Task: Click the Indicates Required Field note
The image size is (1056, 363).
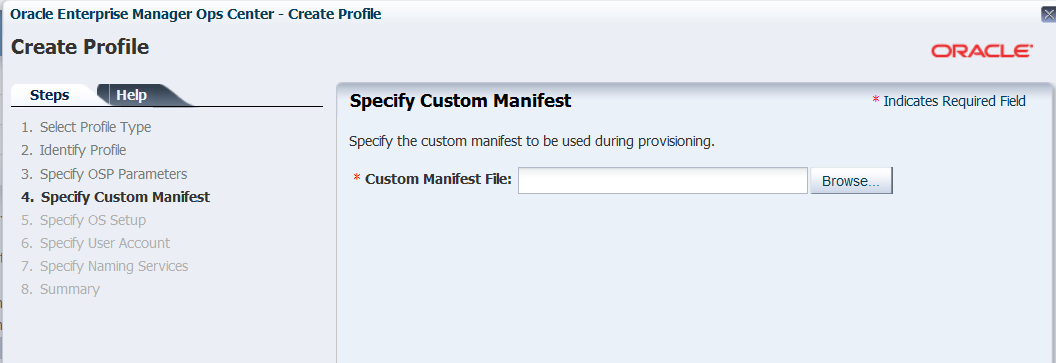Action: coord(949,101)
